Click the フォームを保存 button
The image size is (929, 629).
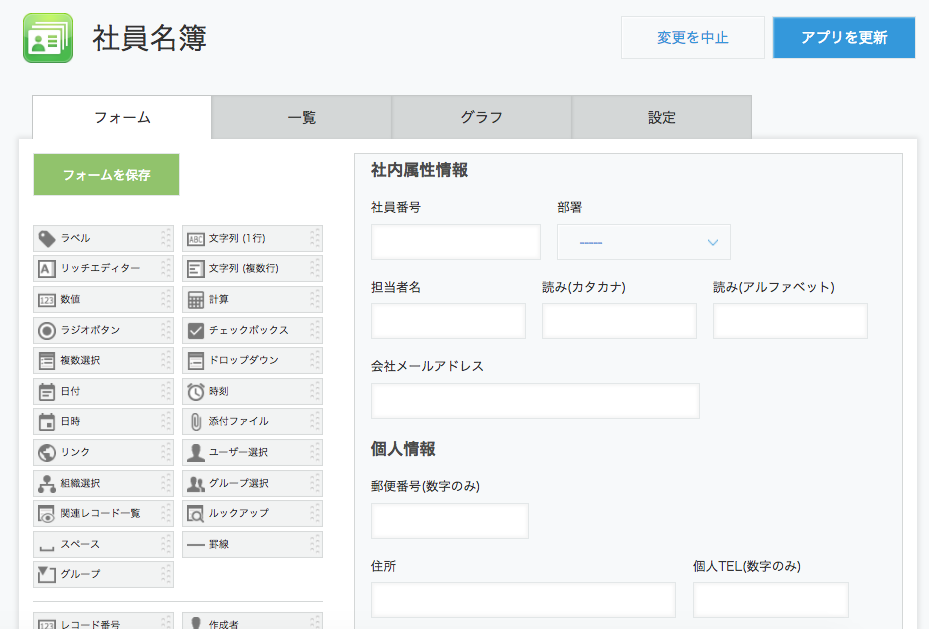pyautogui.click(x=107, y=175)
